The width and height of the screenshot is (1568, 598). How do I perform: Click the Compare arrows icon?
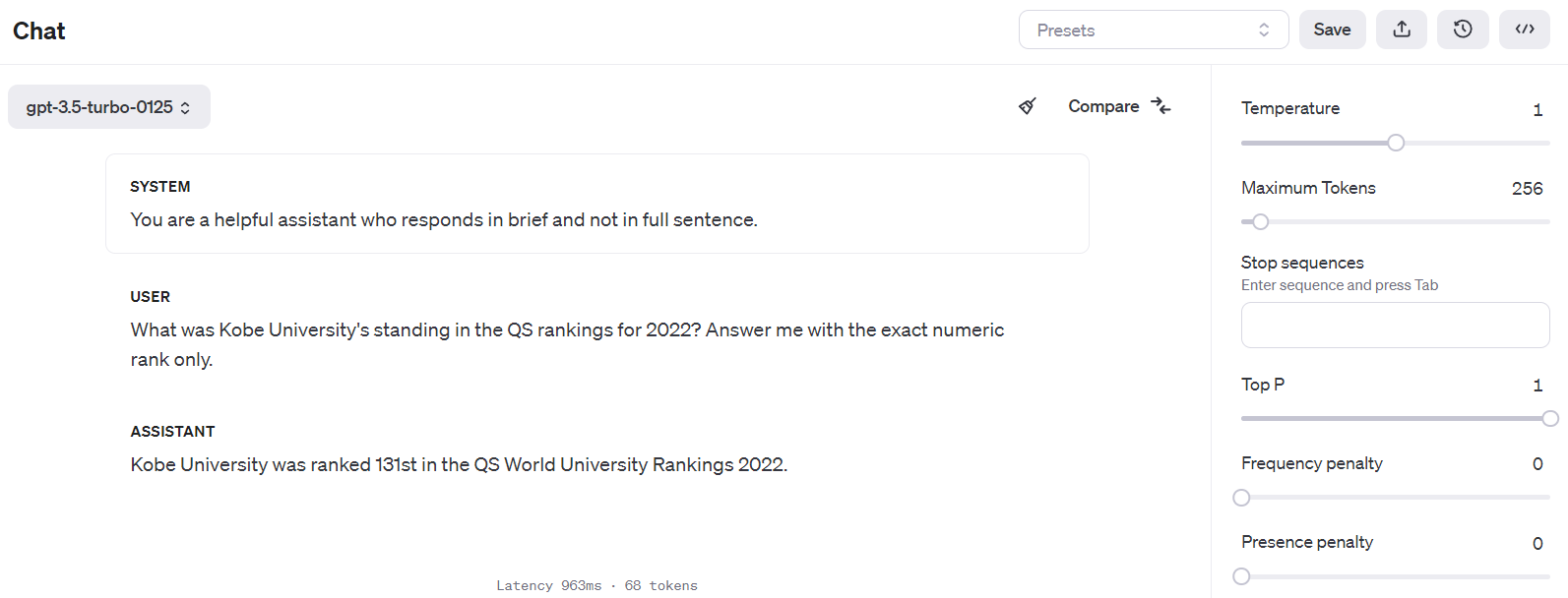1161,106
